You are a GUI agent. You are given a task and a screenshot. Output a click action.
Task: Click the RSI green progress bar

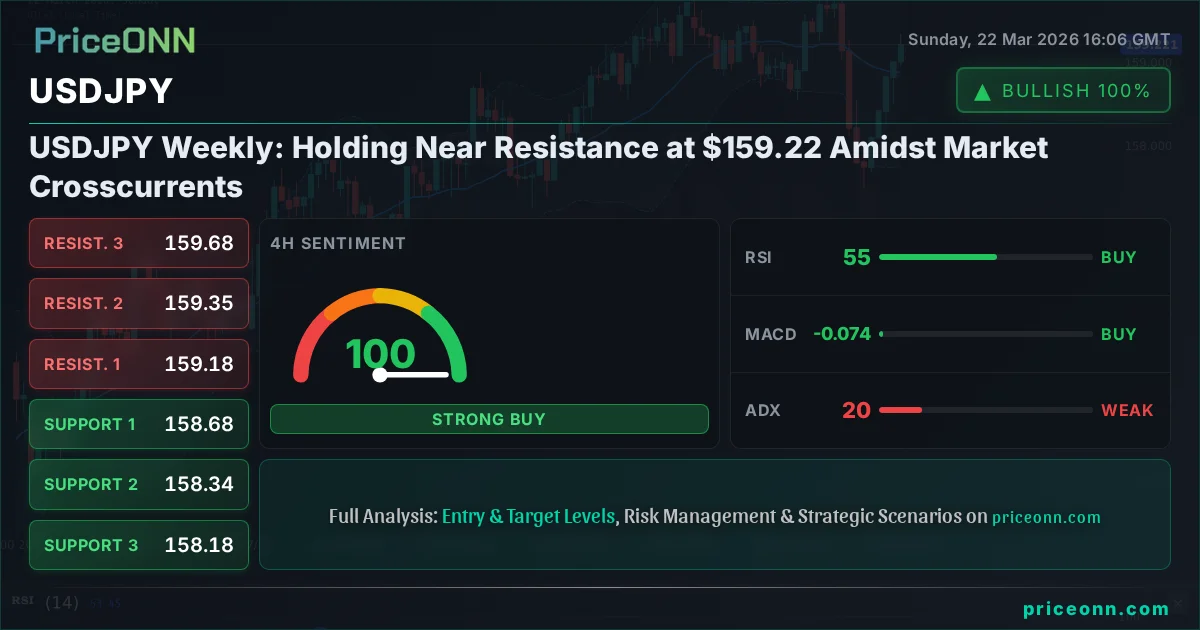938,257
